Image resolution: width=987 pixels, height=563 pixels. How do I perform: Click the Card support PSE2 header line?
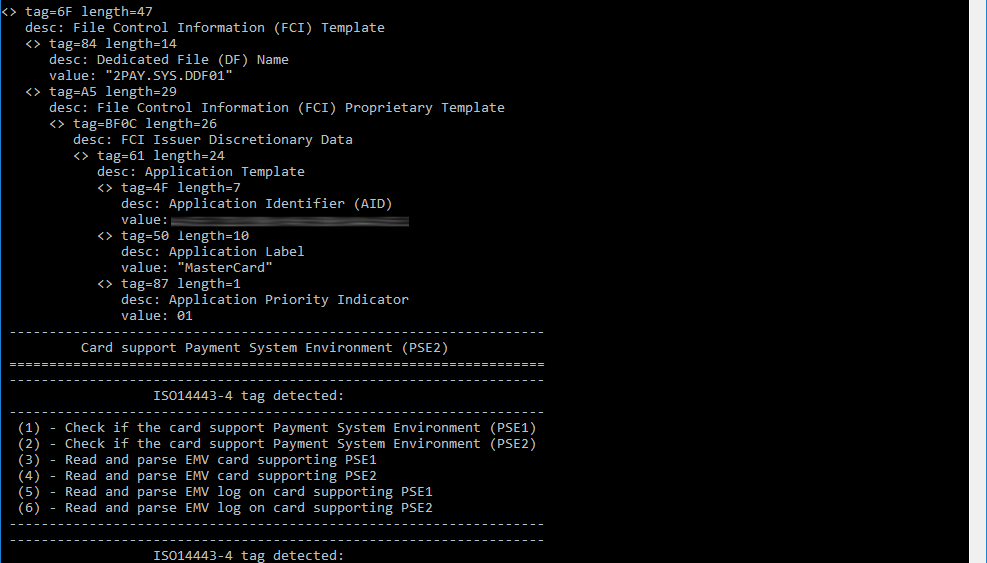(264, 348)
